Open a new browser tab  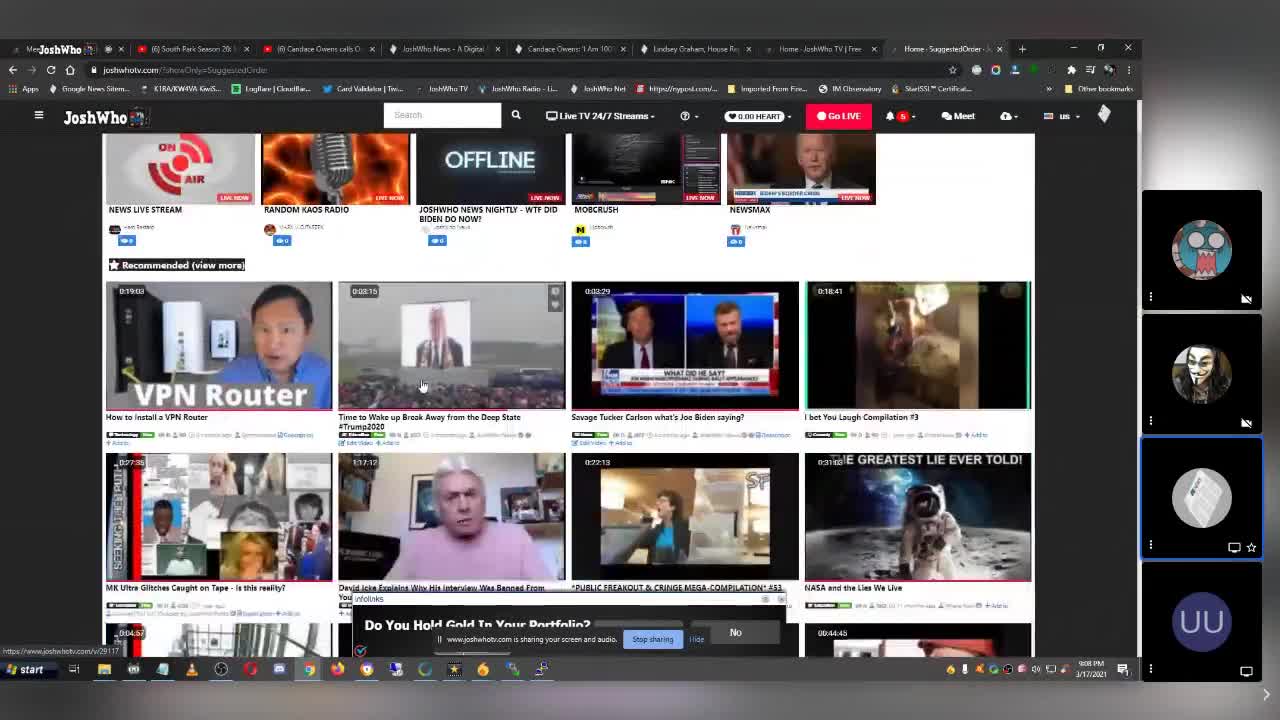1022,49
